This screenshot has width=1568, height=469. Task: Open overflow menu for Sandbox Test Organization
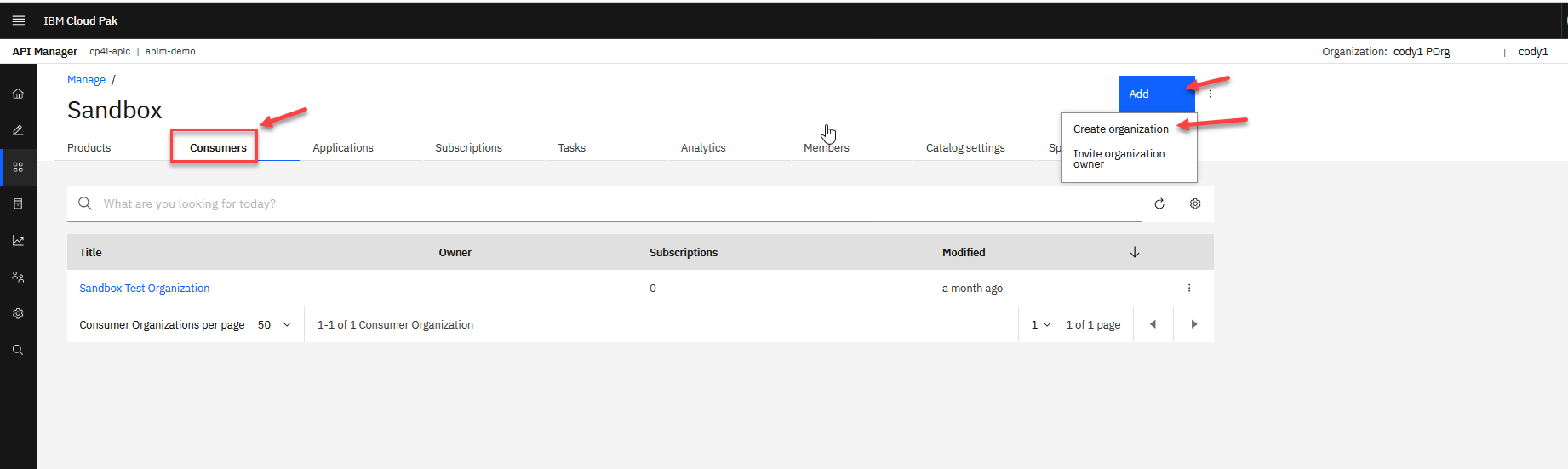tap(1189, 289)
